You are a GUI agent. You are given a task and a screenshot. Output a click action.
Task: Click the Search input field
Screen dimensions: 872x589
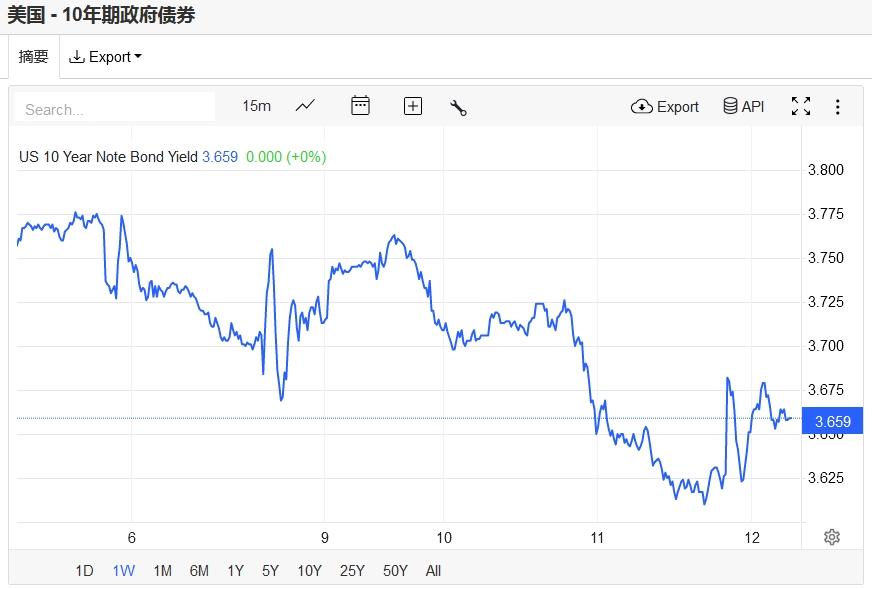115,108
